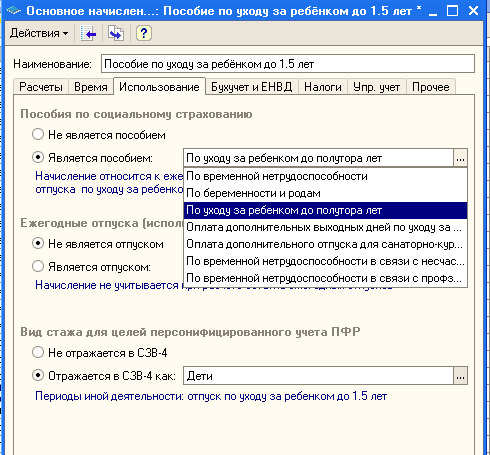Click the ellipsis button of the Дети field
Image resolution: width=490 pixels, height=455 pixels.
click(460, 376)
